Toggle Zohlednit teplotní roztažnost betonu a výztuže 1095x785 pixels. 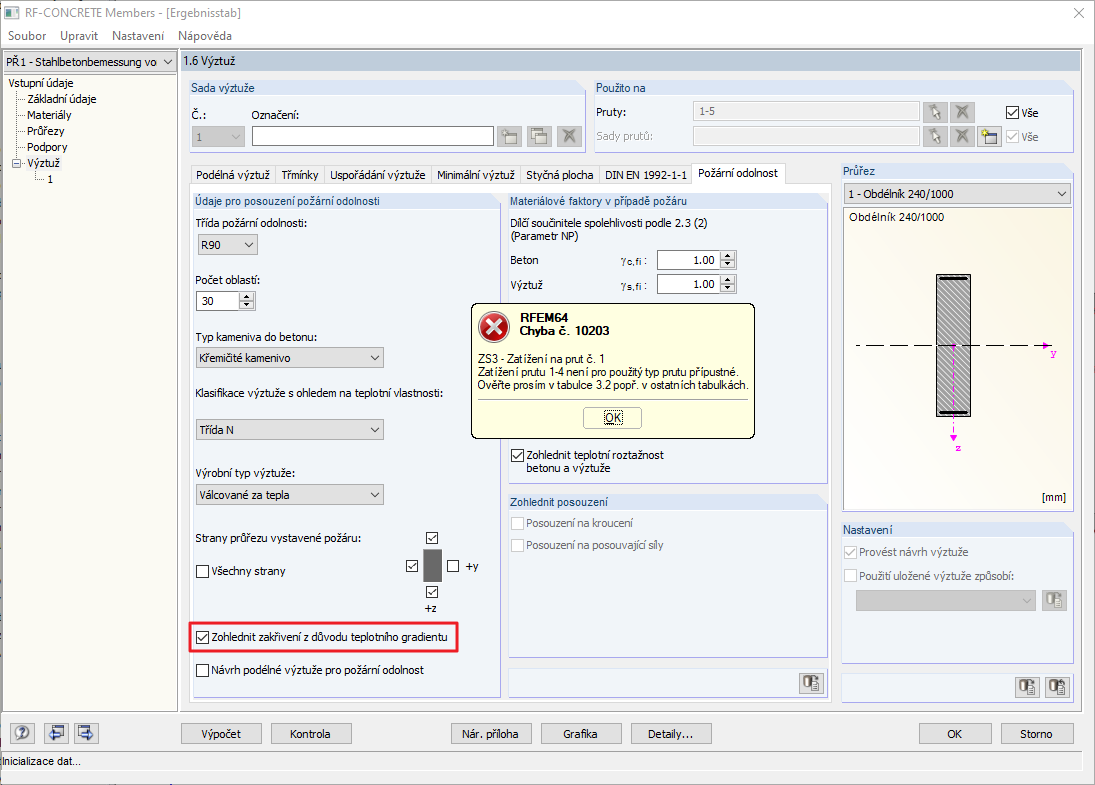tap(517, 455)
